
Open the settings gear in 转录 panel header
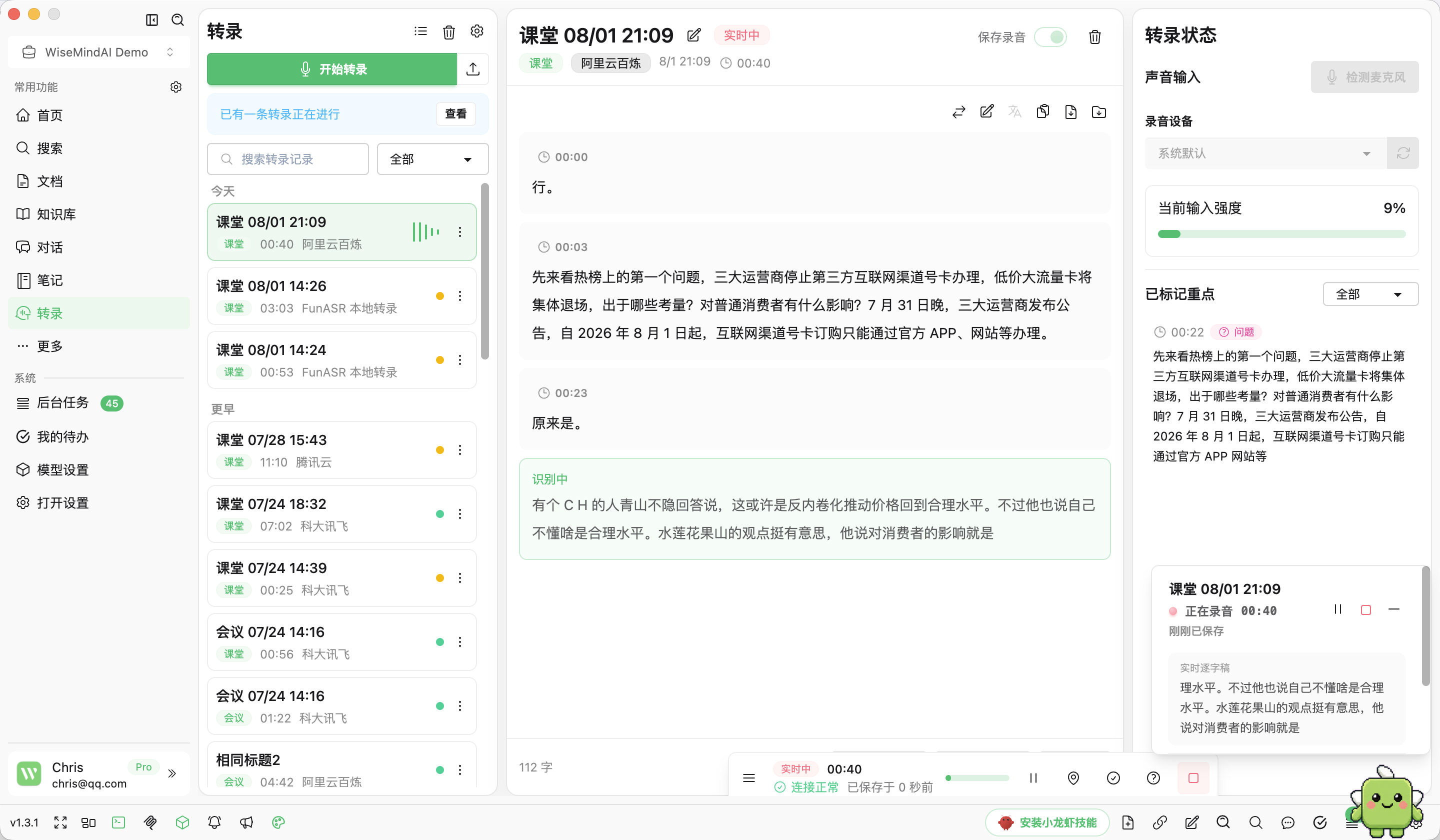tap(477, 31)
